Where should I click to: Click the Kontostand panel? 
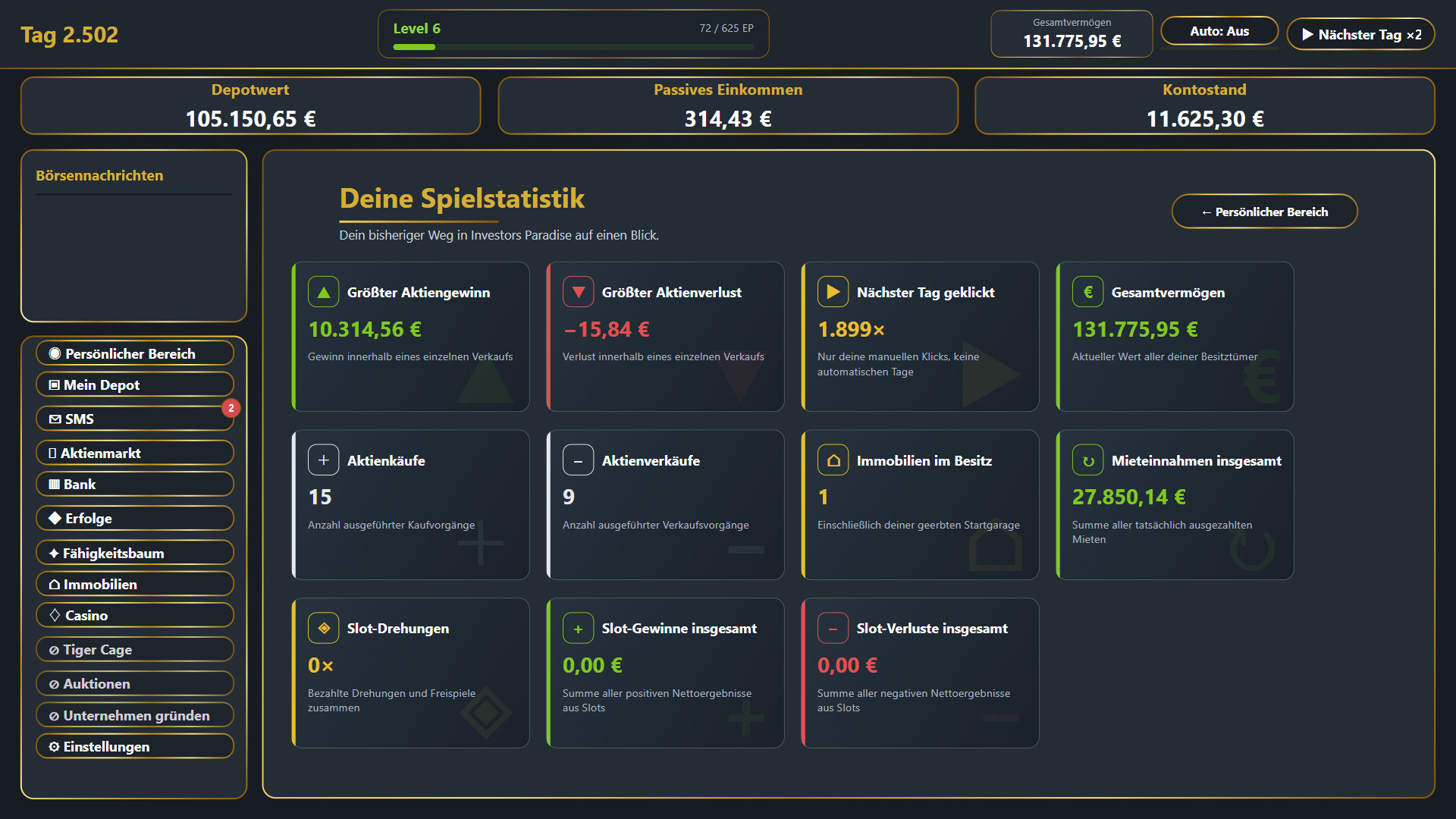pyautogui.click(x=1205, y=105)
